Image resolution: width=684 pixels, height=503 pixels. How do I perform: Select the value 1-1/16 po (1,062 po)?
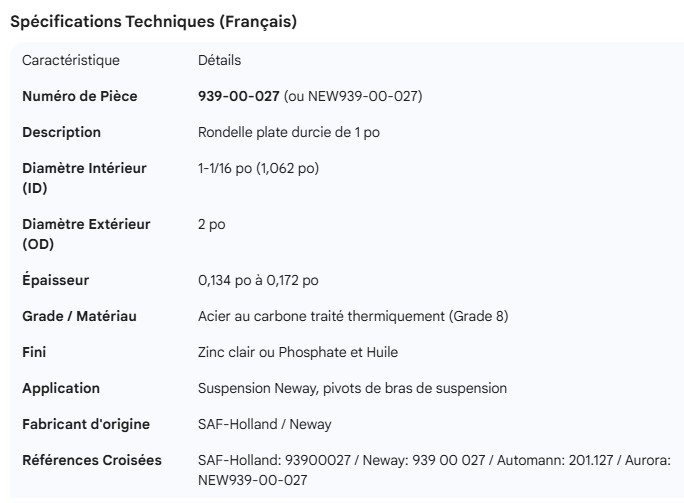258,168
